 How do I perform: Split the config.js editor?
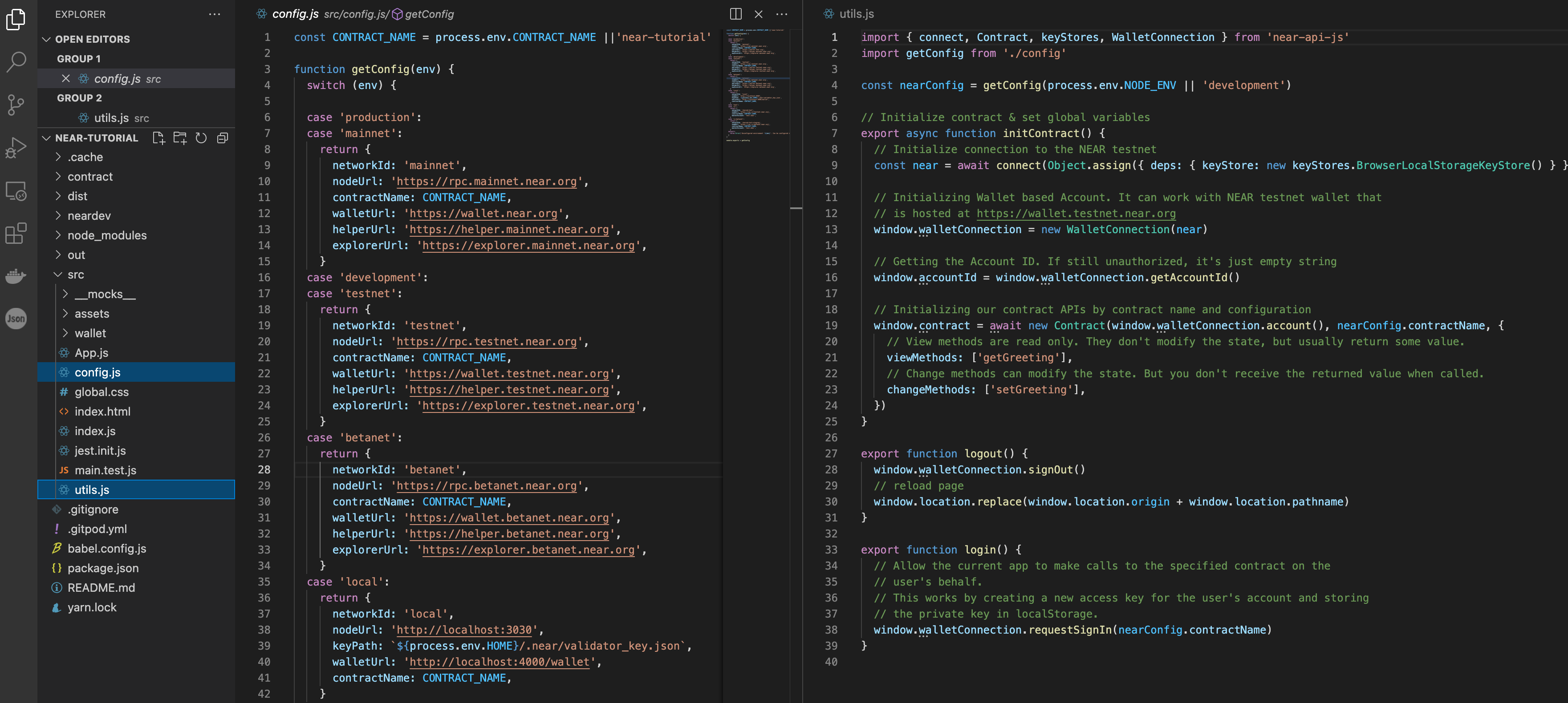click(x=736, y=13)
